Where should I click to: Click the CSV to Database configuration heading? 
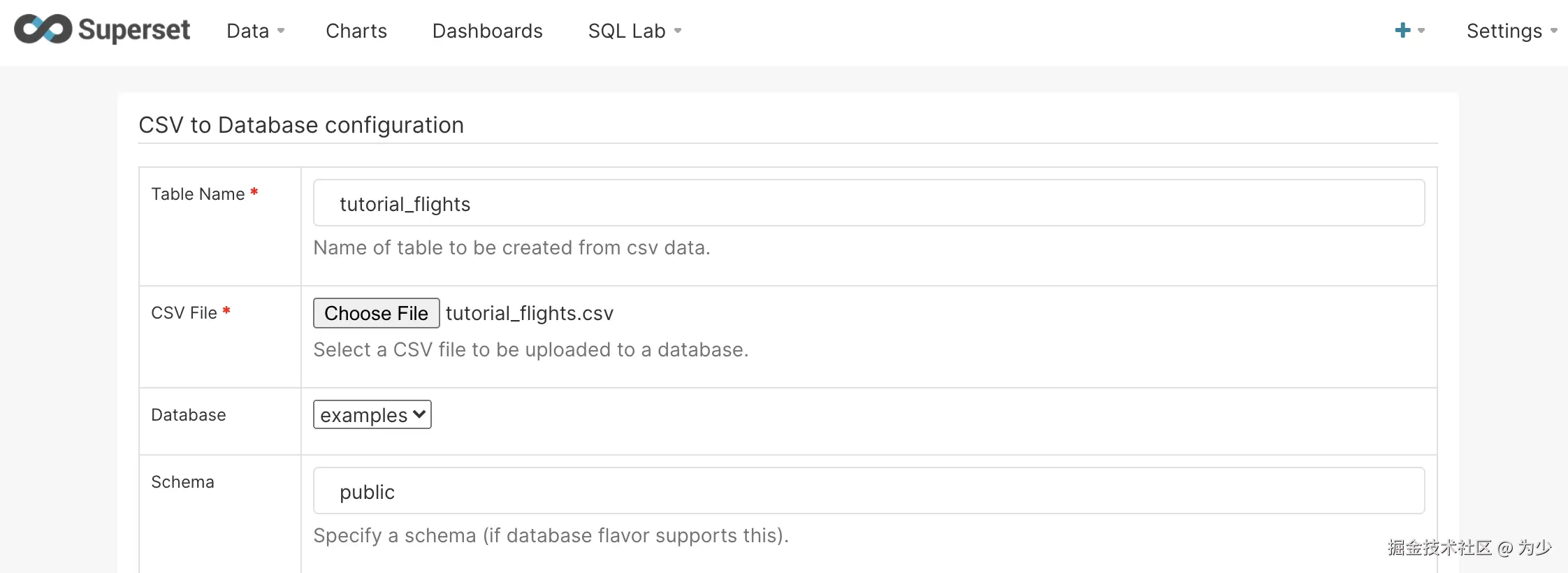pos(301,125)
